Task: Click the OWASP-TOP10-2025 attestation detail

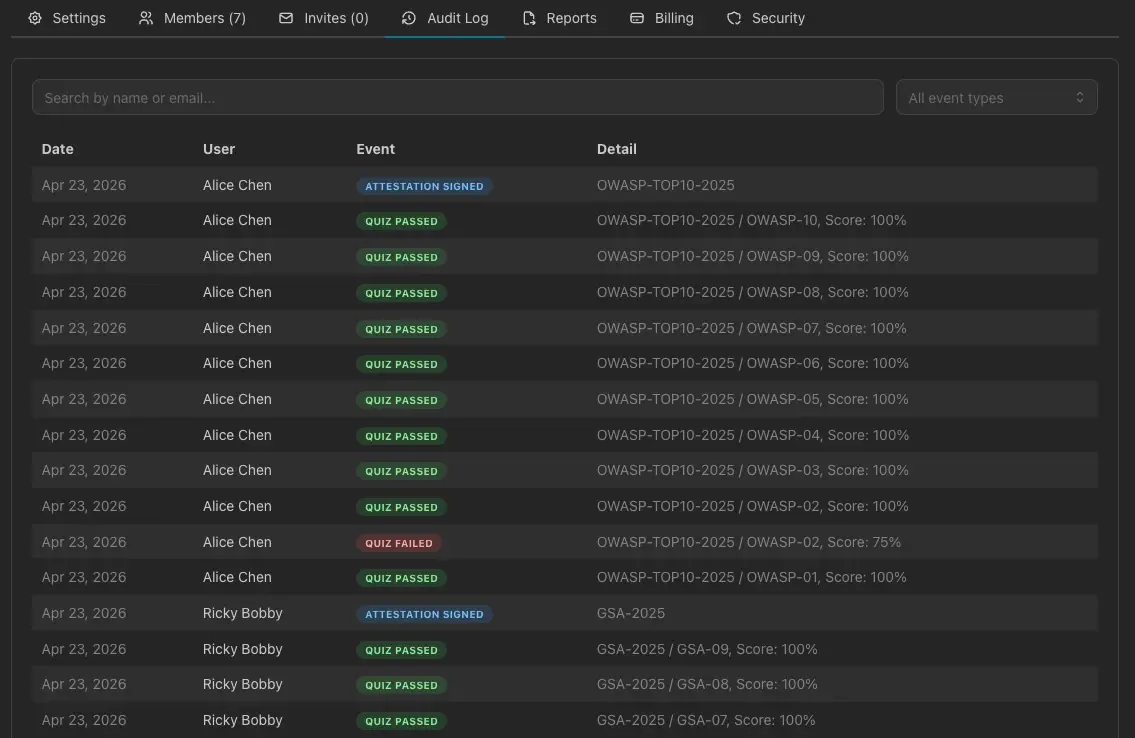Action: [x=666, y=186]
